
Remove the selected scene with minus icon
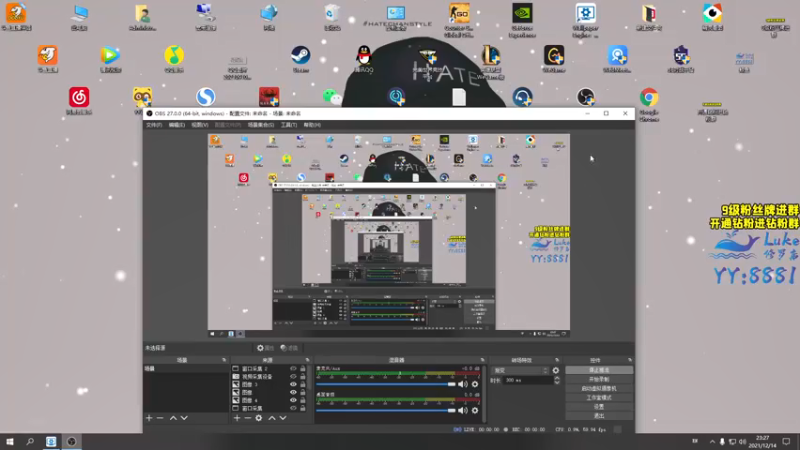pos(160,418)
